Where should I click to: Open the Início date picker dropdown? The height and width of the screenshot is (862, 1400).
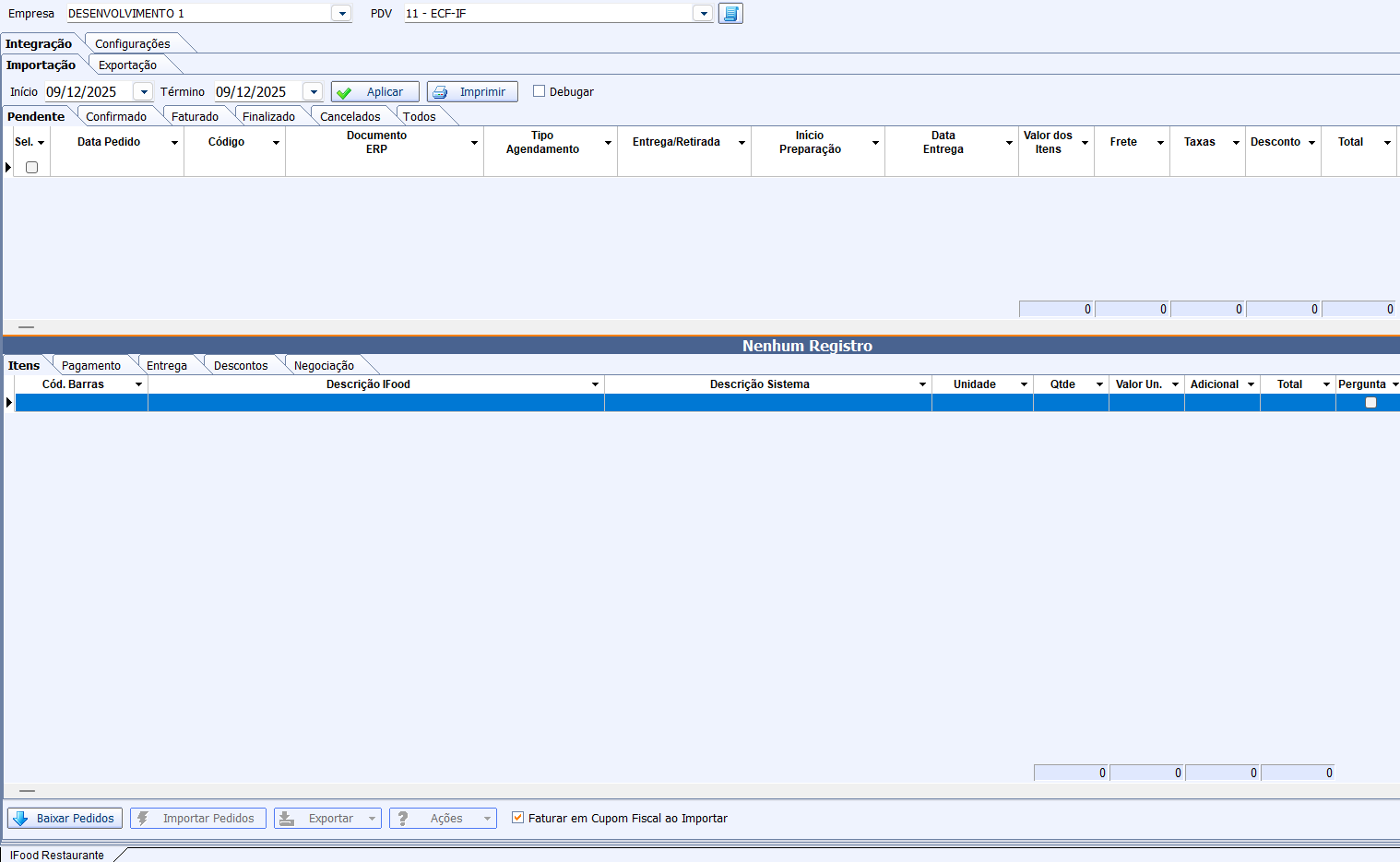click(x=143, y=92)
